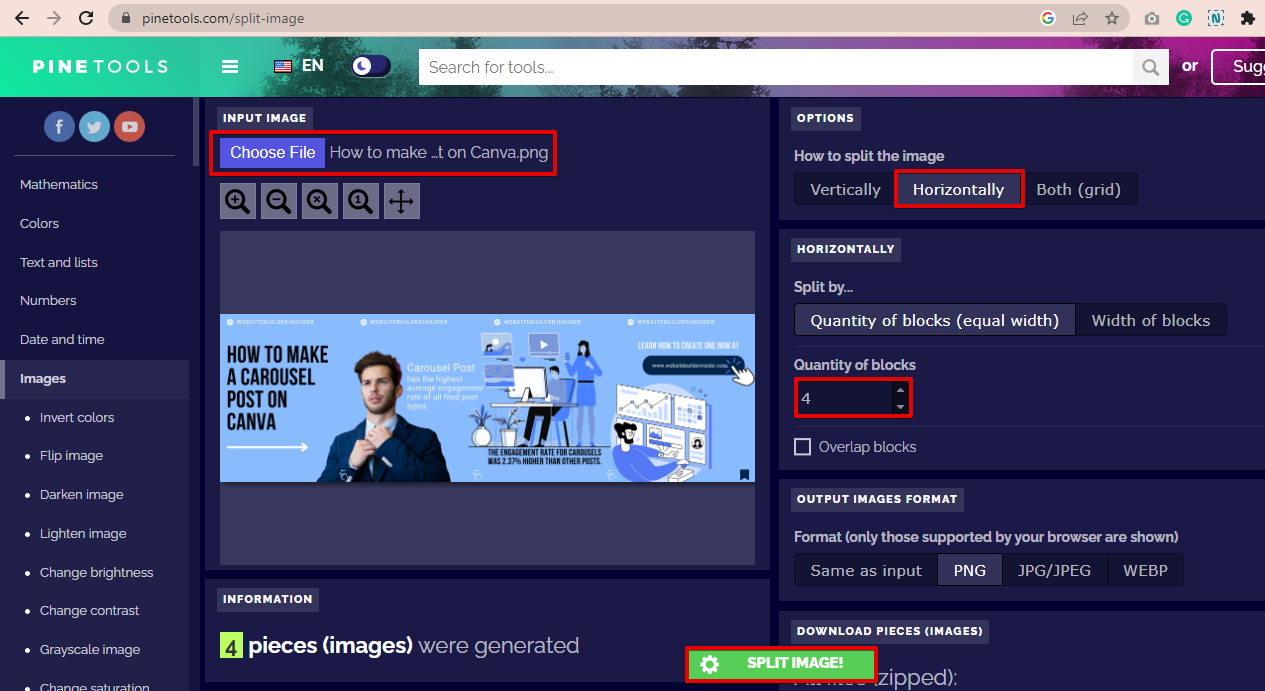Viewport: 1265px width, 691px height.
Task: Open Colors category
Action: tap(39, 223)
